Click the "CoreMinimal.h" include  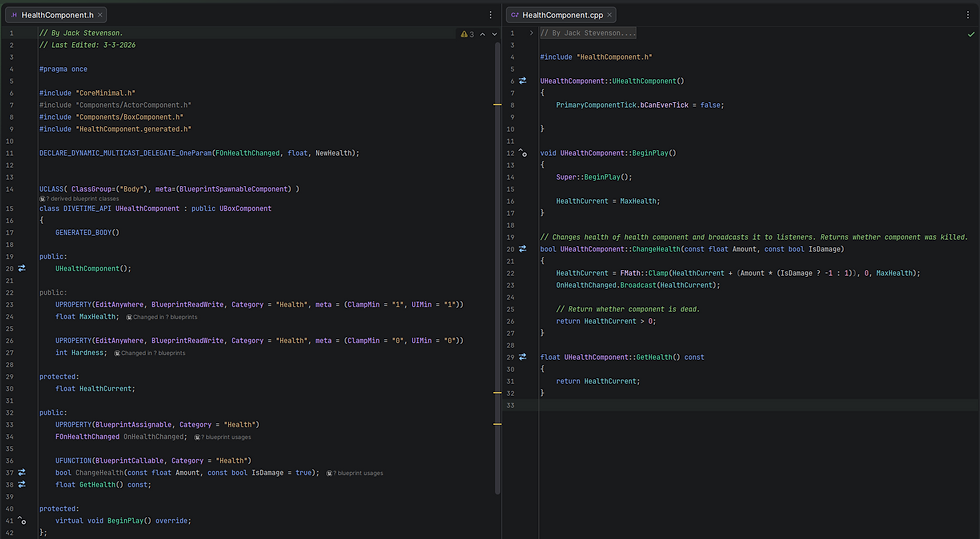click(x=88, y=93)
